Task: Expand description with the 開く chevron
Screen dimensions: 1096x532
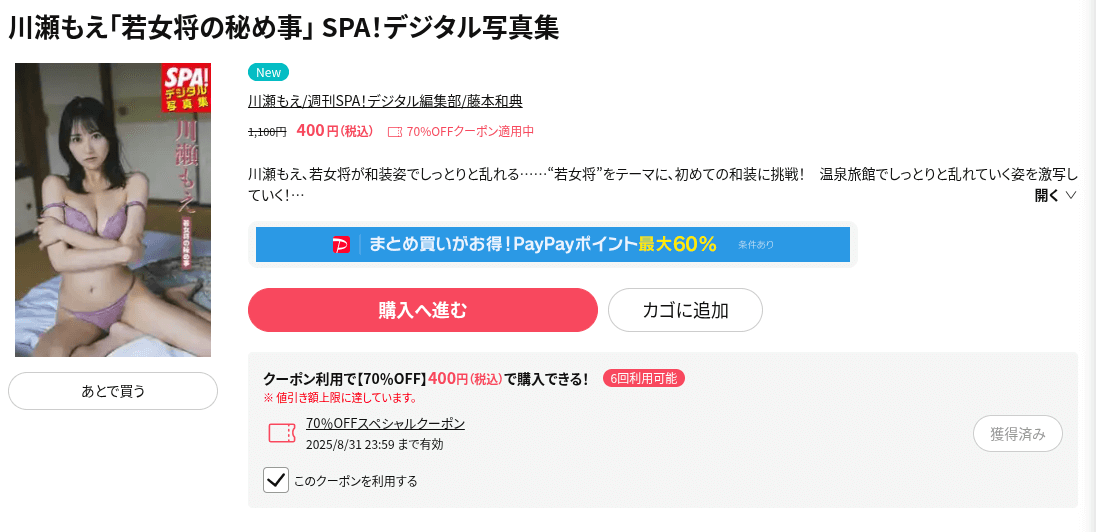Action: point(1071,196)
